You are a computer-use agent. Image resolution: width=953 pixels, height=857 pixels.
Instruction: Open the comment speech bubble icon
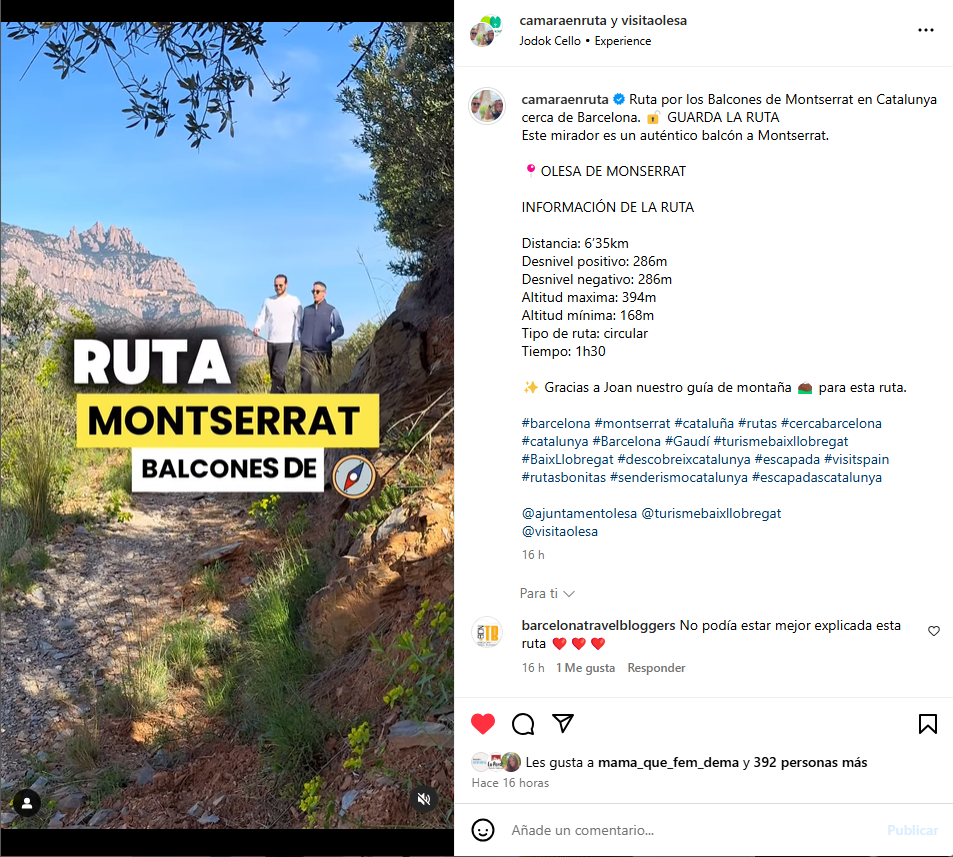(523, 724)
